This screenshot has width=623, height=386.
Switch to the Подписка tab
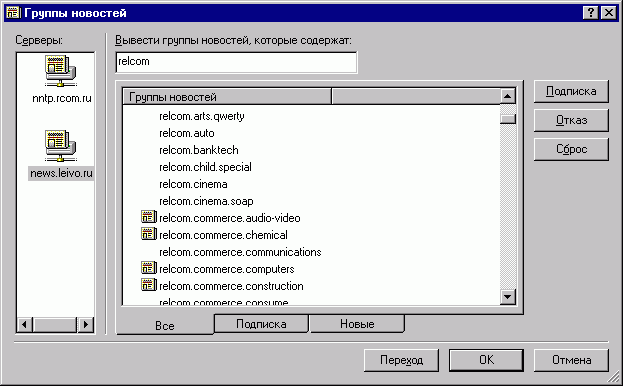(261, 324)
